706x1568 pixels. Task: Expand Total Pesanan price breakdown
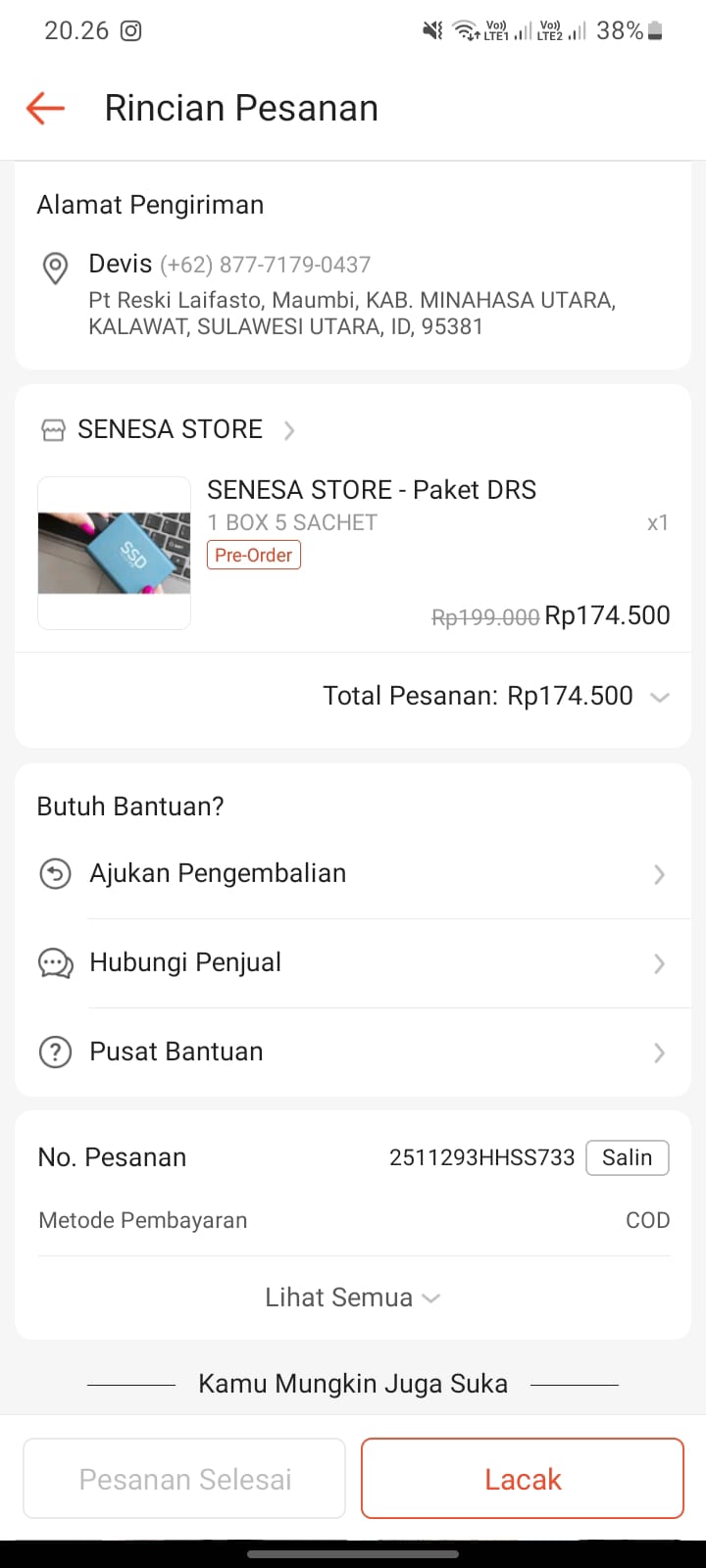coord(660,698)
